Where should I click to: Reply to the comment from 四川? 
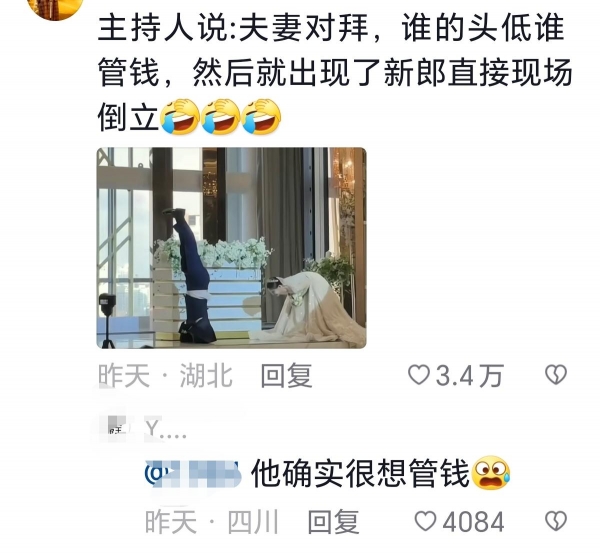[x=333, y=521]
